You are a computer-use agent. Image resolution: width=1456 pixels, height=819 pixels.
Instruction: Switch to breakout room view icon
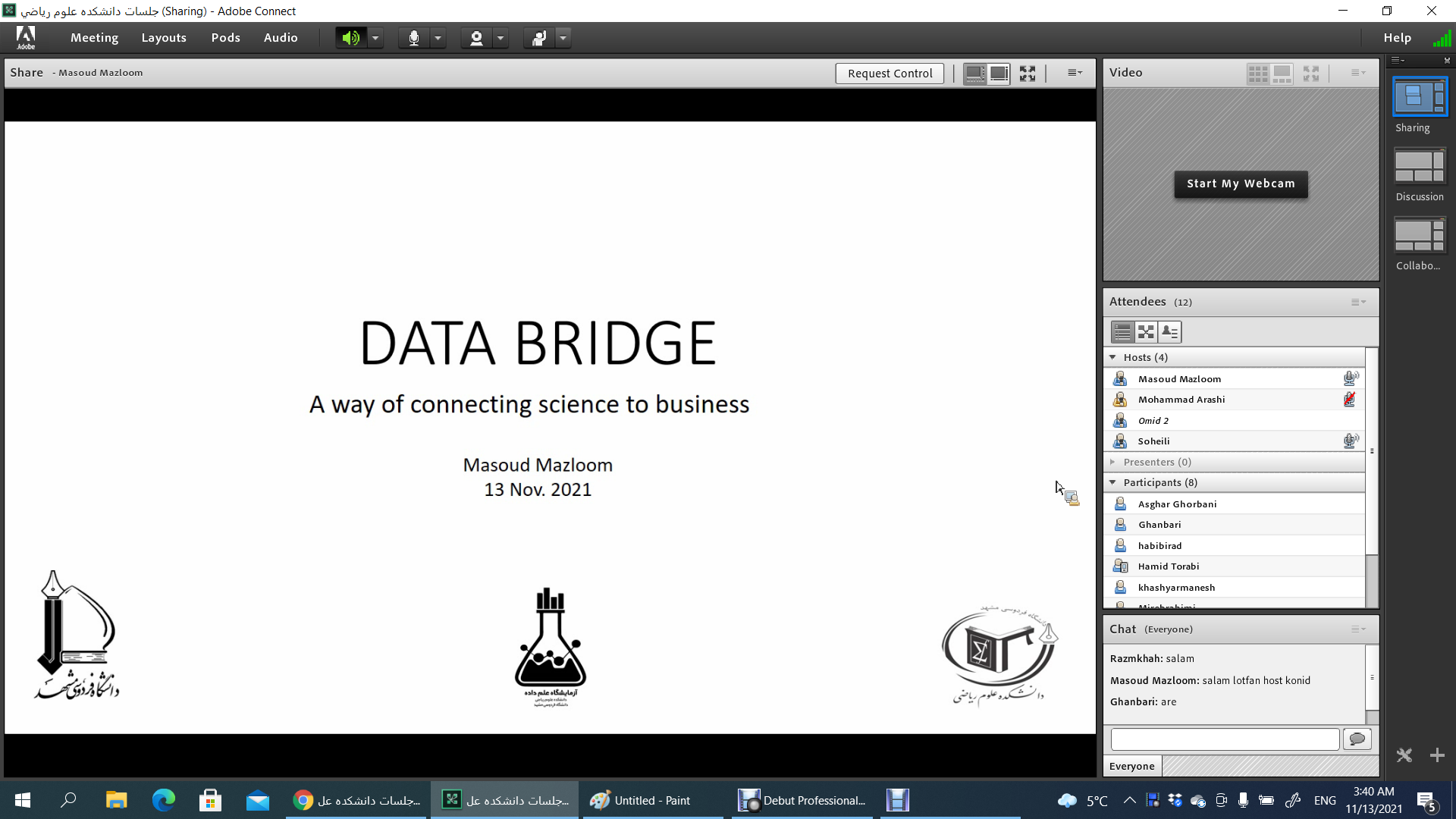coord(1146,332)
